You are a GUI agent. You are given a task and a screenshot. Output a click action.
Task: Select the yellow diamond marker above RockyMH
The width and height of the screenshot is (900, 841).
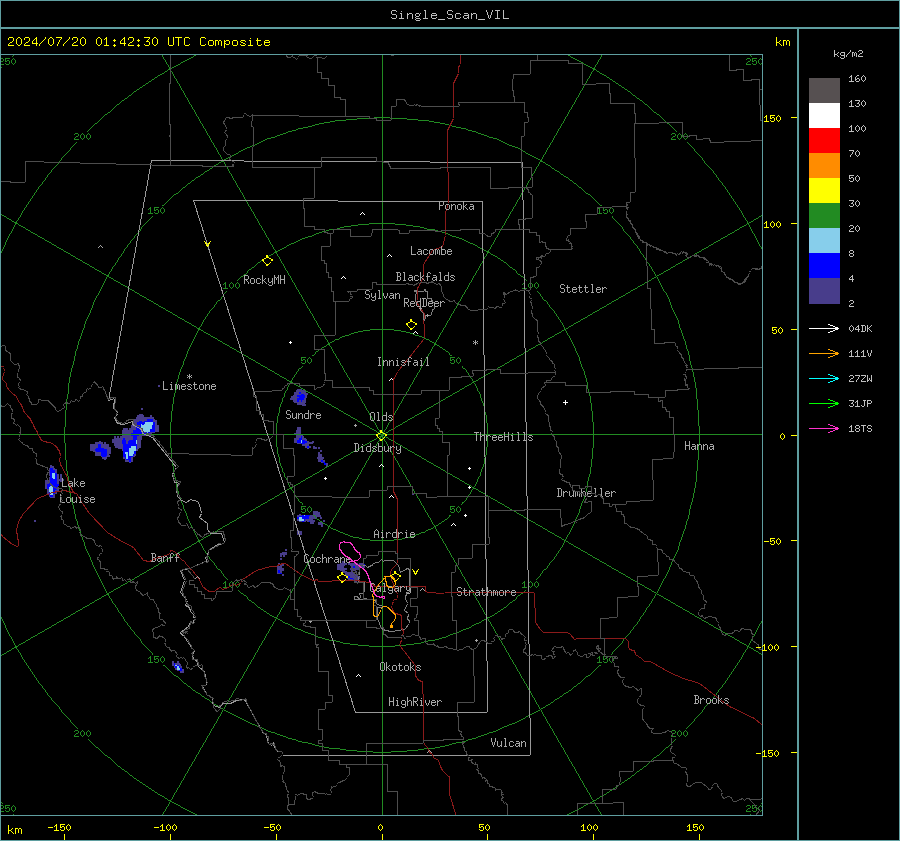(267, 261)
